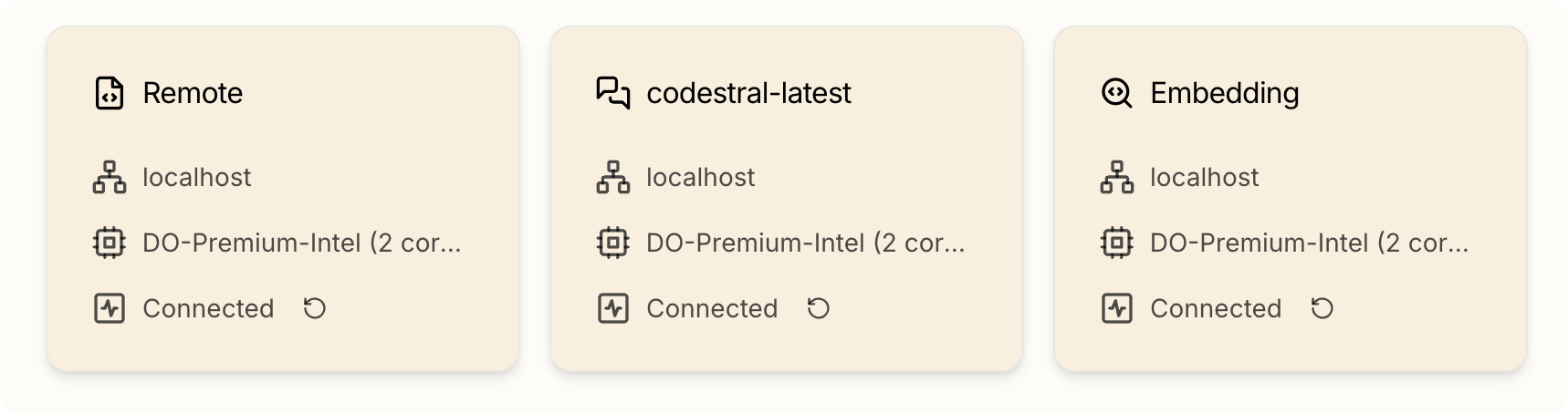
Task: Click the activity pulse icon in the Remote card
Action: tap(110, 308)
